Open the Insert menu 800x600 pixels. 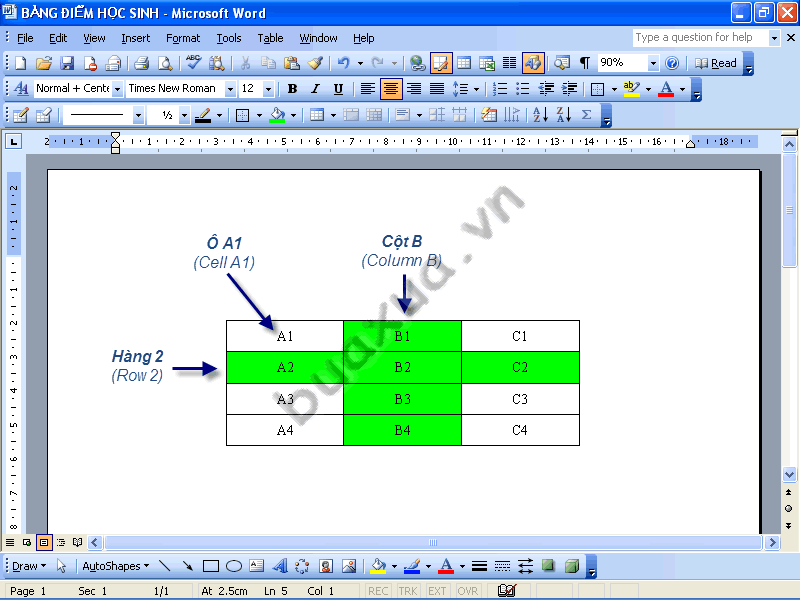pos(136,38)
